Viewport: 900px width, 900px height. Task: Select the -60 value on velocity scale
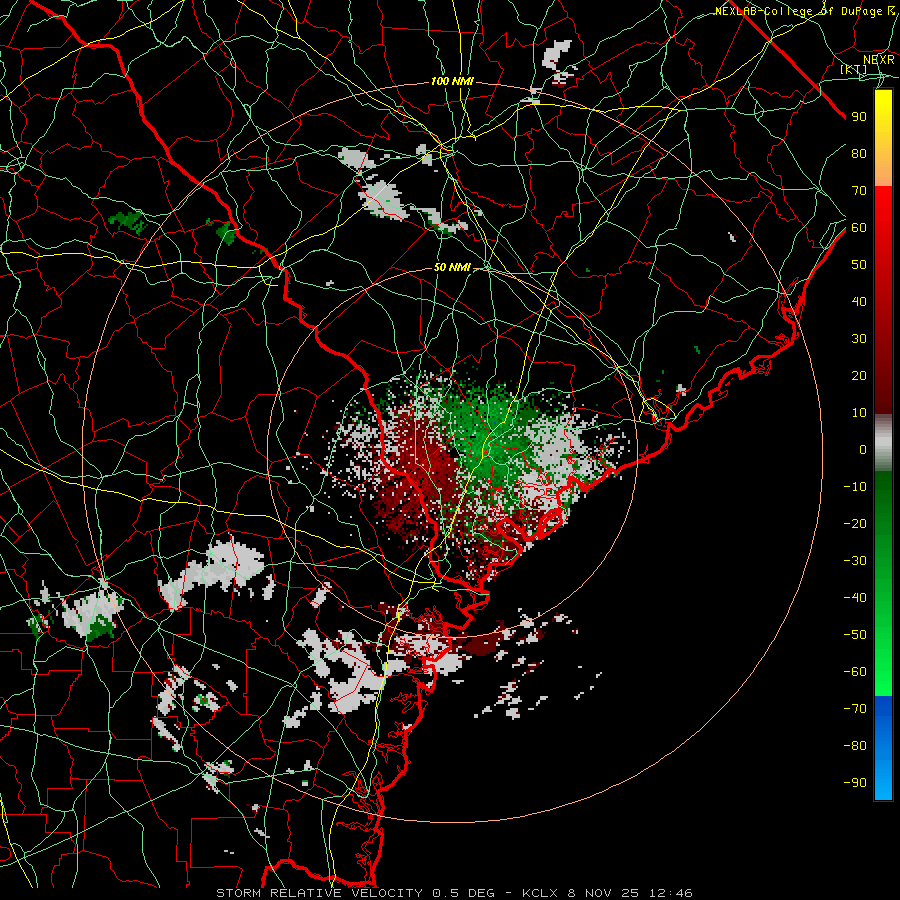point(855,672)
